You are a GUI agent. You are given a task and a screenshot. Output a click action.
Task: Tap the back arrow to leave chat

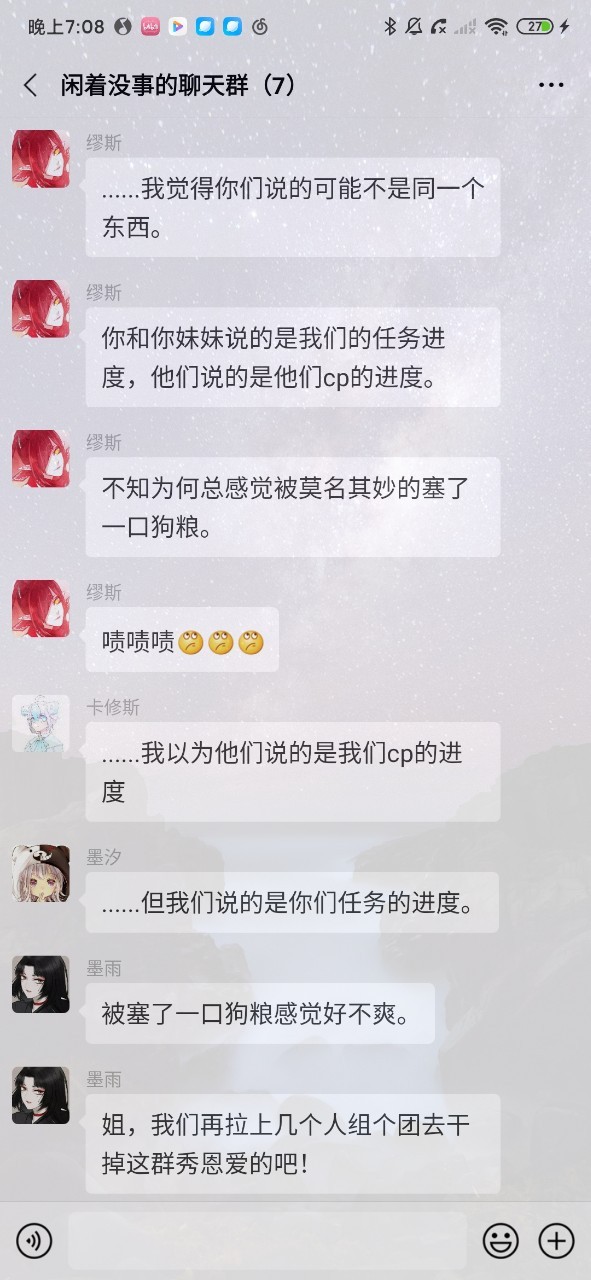coord(30,86)
